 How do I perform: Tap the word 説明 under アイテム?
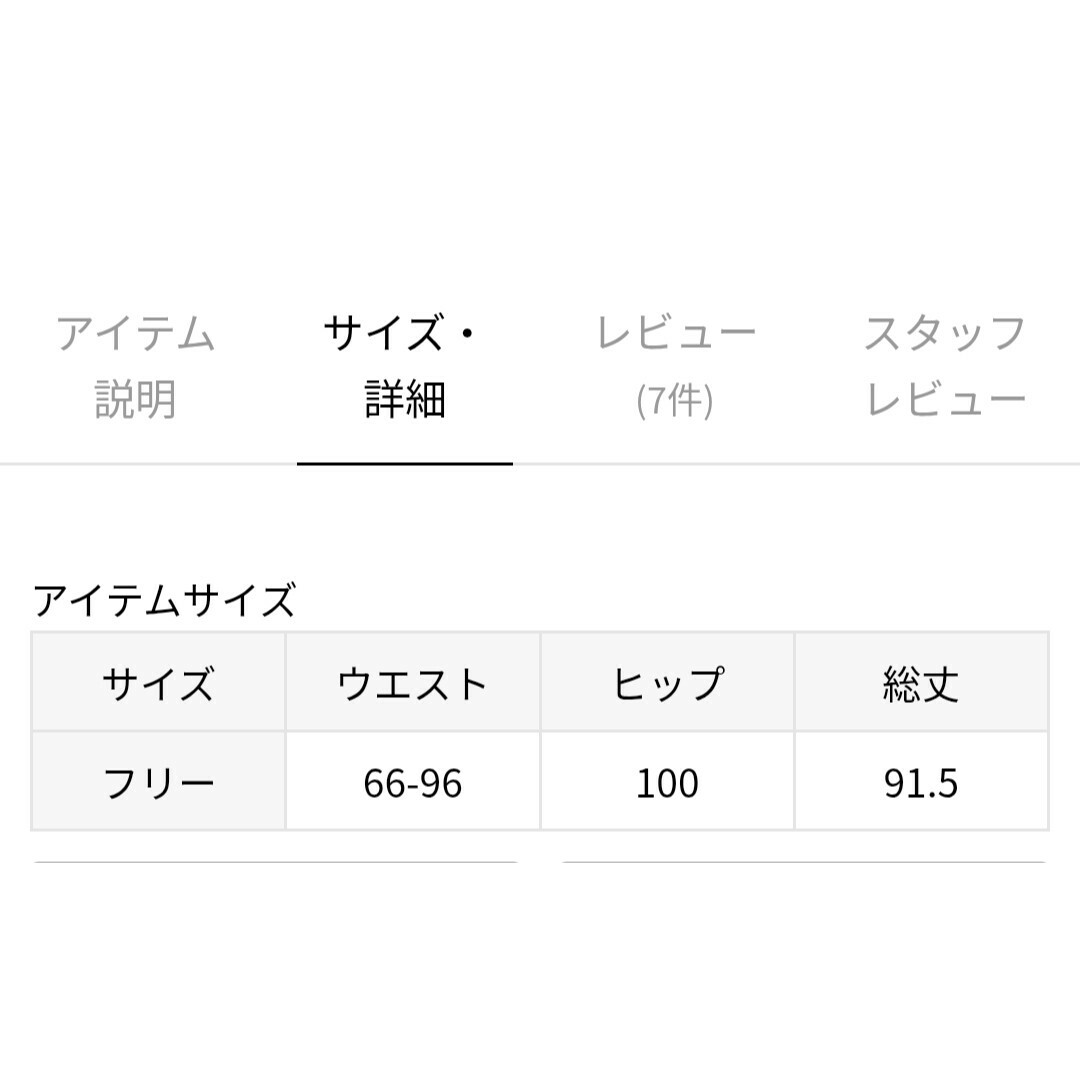tap(135, 400)
